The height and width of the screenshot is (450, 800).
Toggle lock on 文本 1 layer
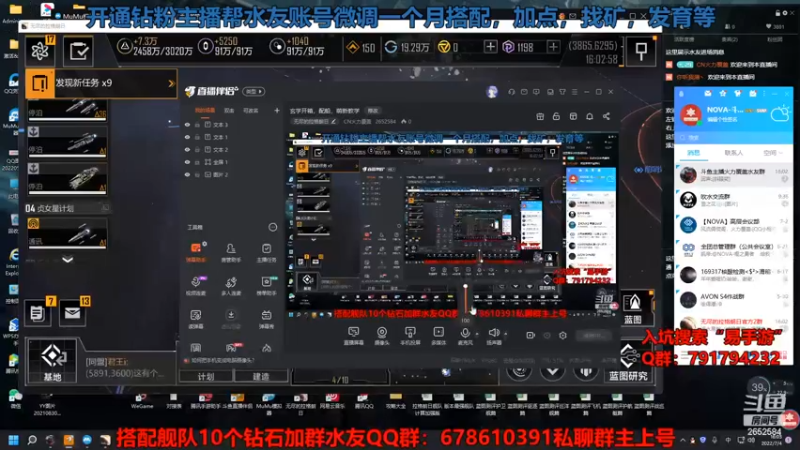pos(197,137)
